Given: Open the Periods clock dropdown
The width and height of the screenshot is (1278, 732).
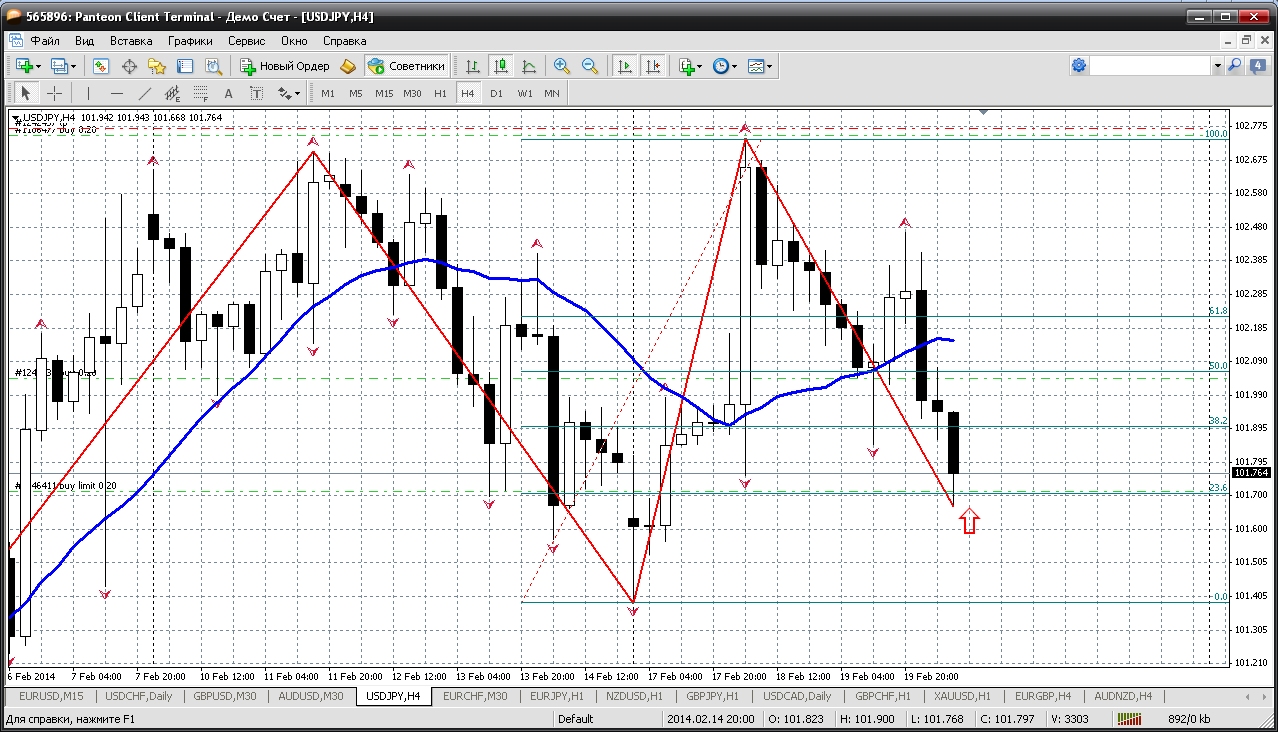Looking at the screenshot, I should [725, 66].
